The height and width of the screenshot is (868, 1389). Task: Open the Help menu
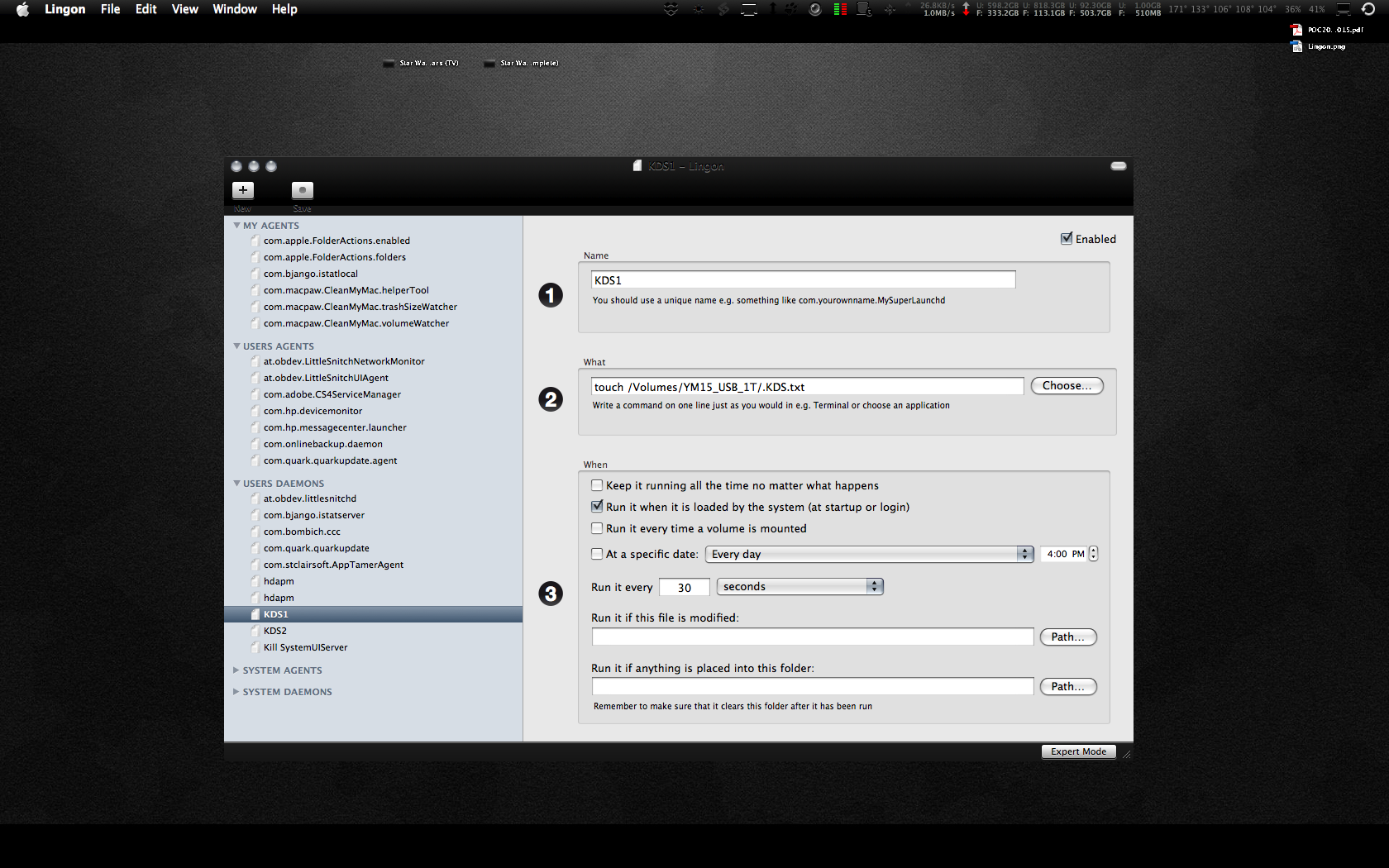tap(284, 9)
